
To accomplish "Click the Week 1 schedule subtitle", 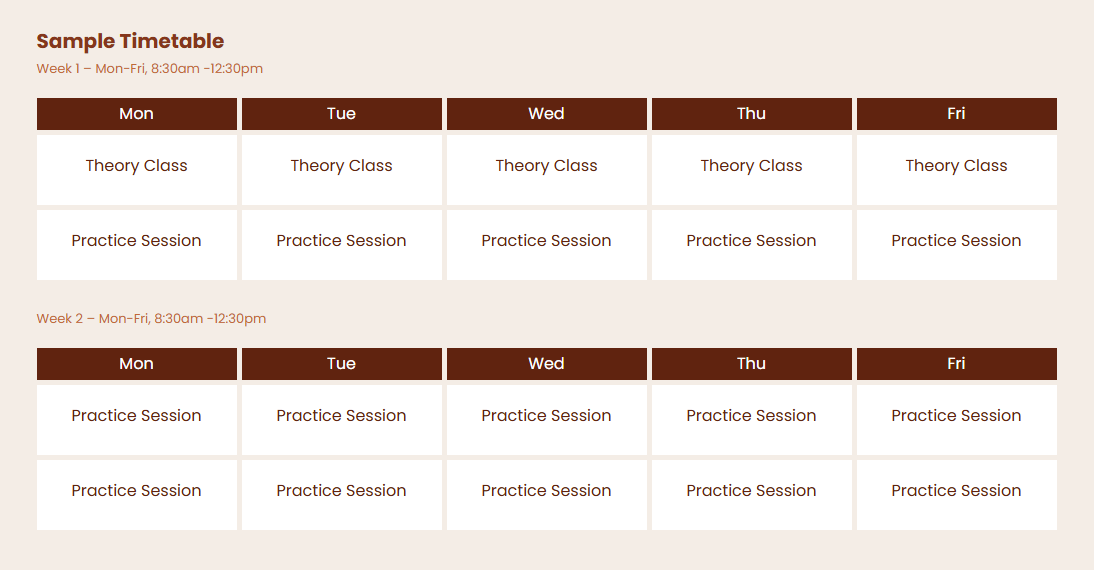I will pos(150,69).
